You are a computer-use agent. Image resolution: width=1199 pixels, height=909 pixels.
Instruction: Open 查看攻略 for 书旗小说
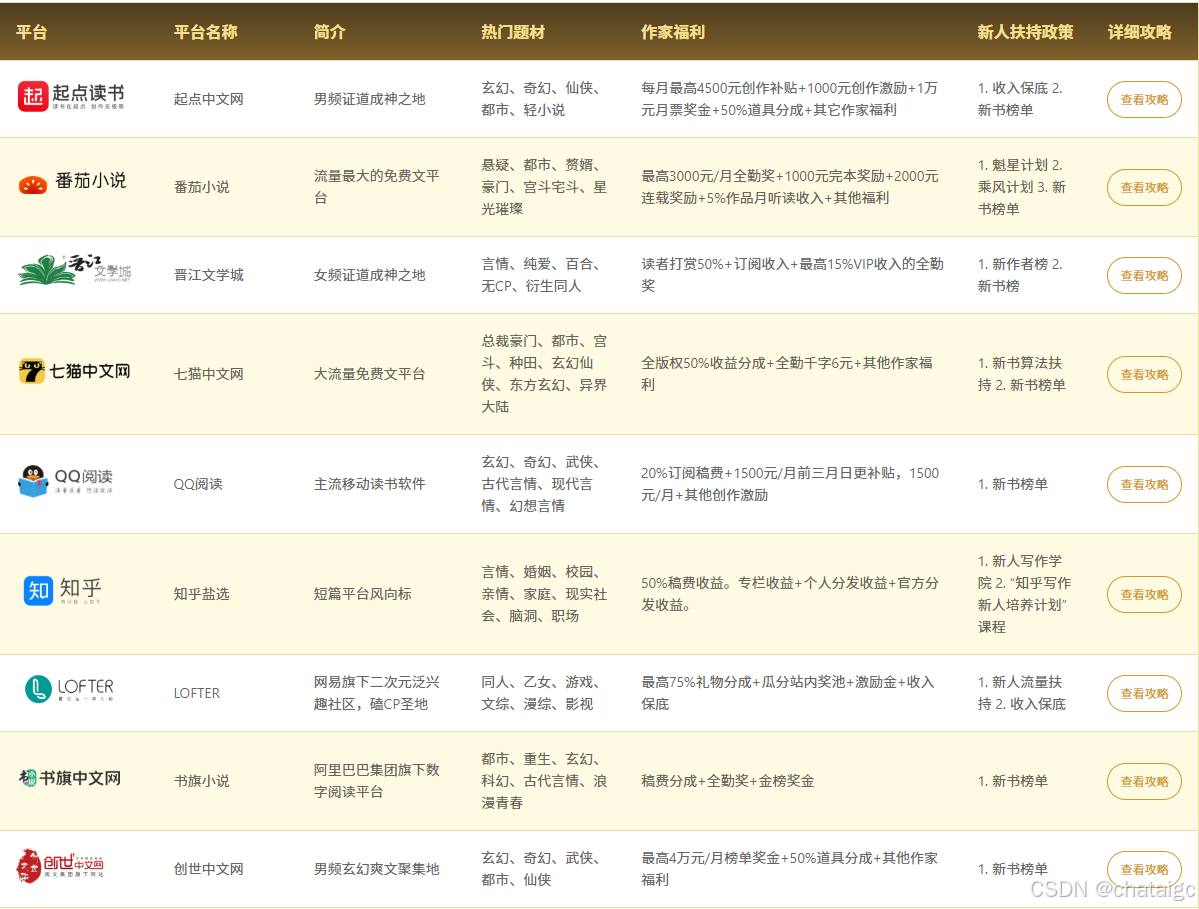(1144, 781)
